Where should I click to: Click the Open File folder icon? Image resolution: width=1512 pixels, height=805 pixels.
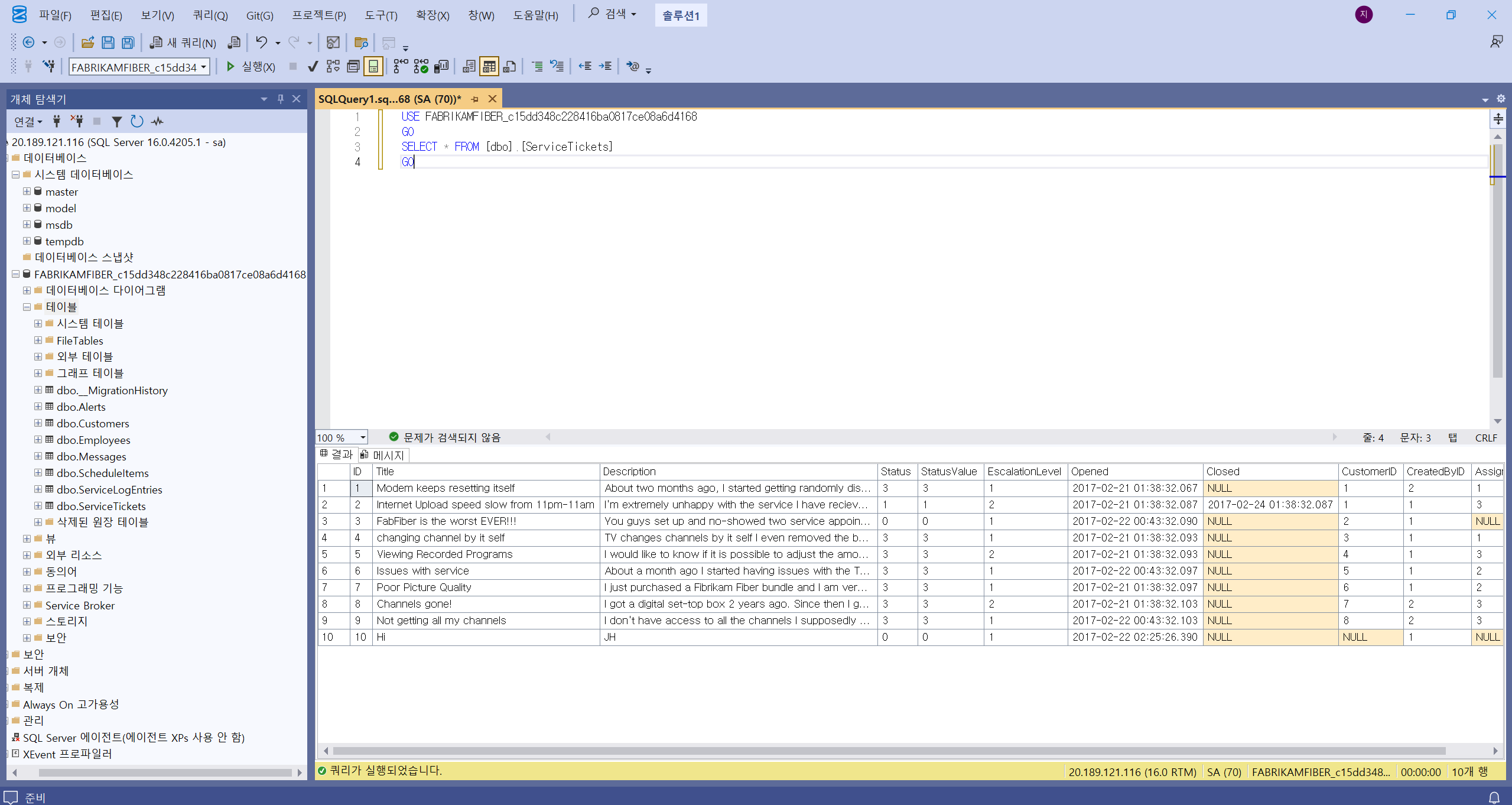[87, 43]
